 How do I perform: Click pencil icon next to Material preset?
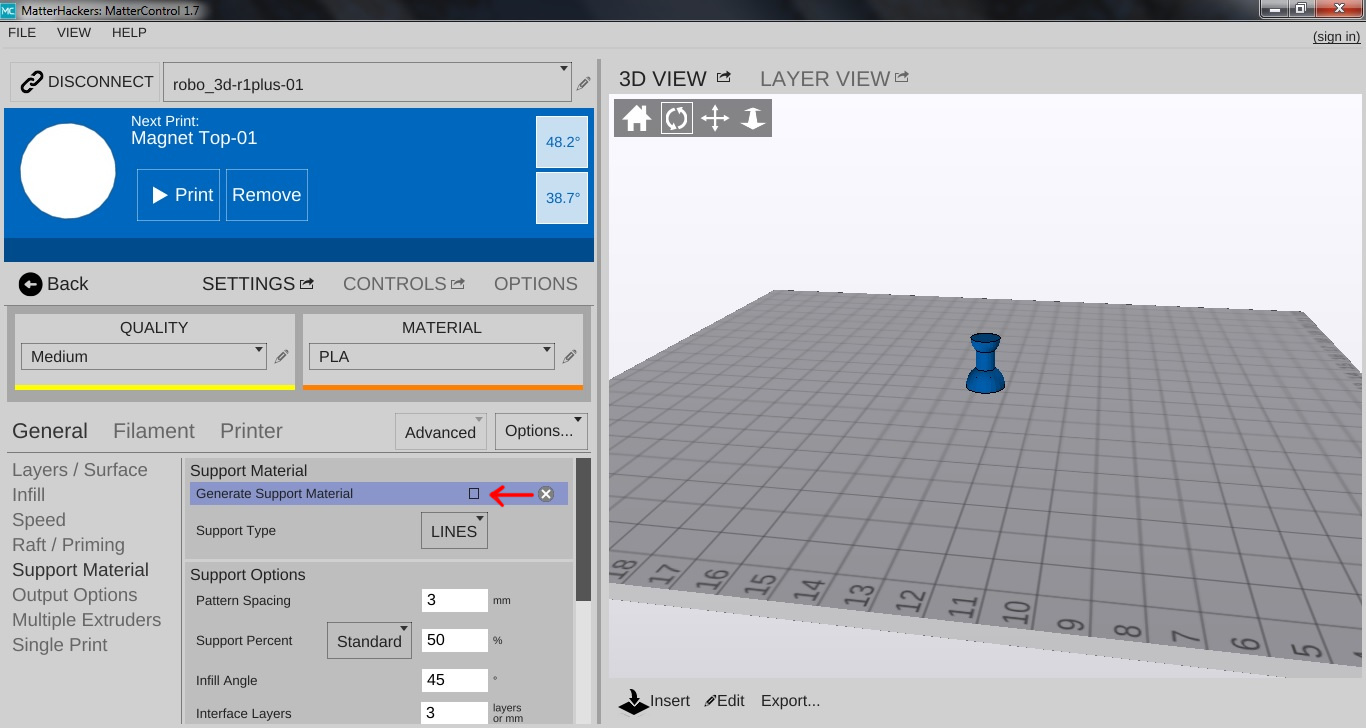570,356
